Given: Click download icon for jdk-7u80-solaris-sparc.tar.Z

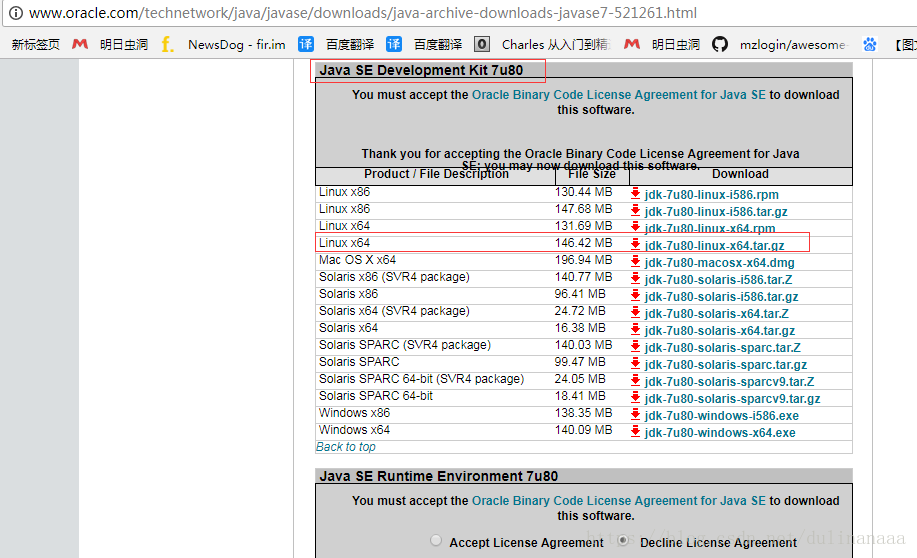Looking at the screenshot, I should coord(636,346).
